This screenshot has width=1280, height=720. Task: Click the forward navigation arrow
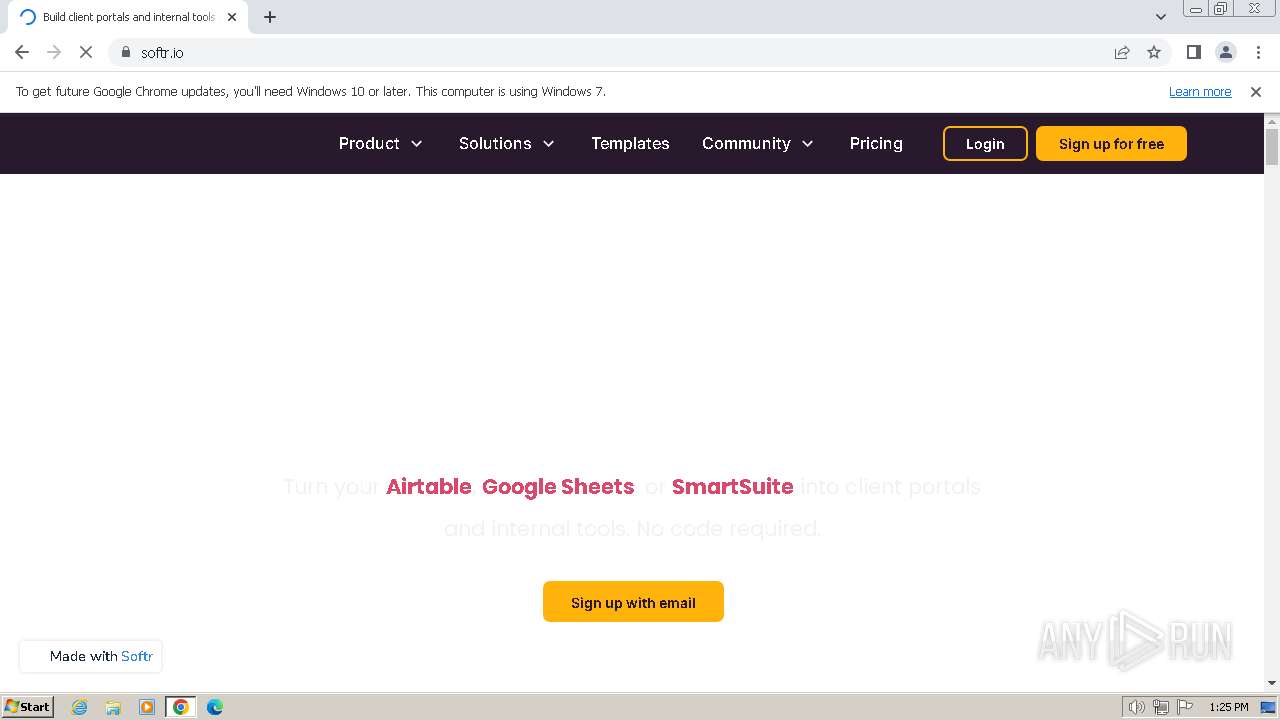(x=54, y=52)
